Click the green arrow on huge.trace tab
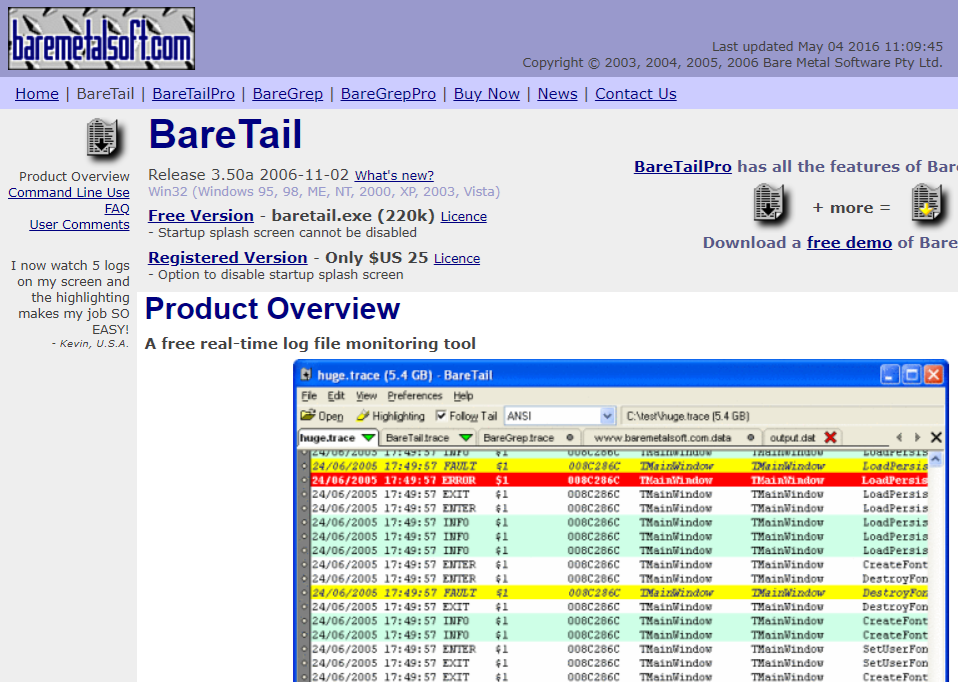Viewport: 958px width, 682px height. coord(368,438)
